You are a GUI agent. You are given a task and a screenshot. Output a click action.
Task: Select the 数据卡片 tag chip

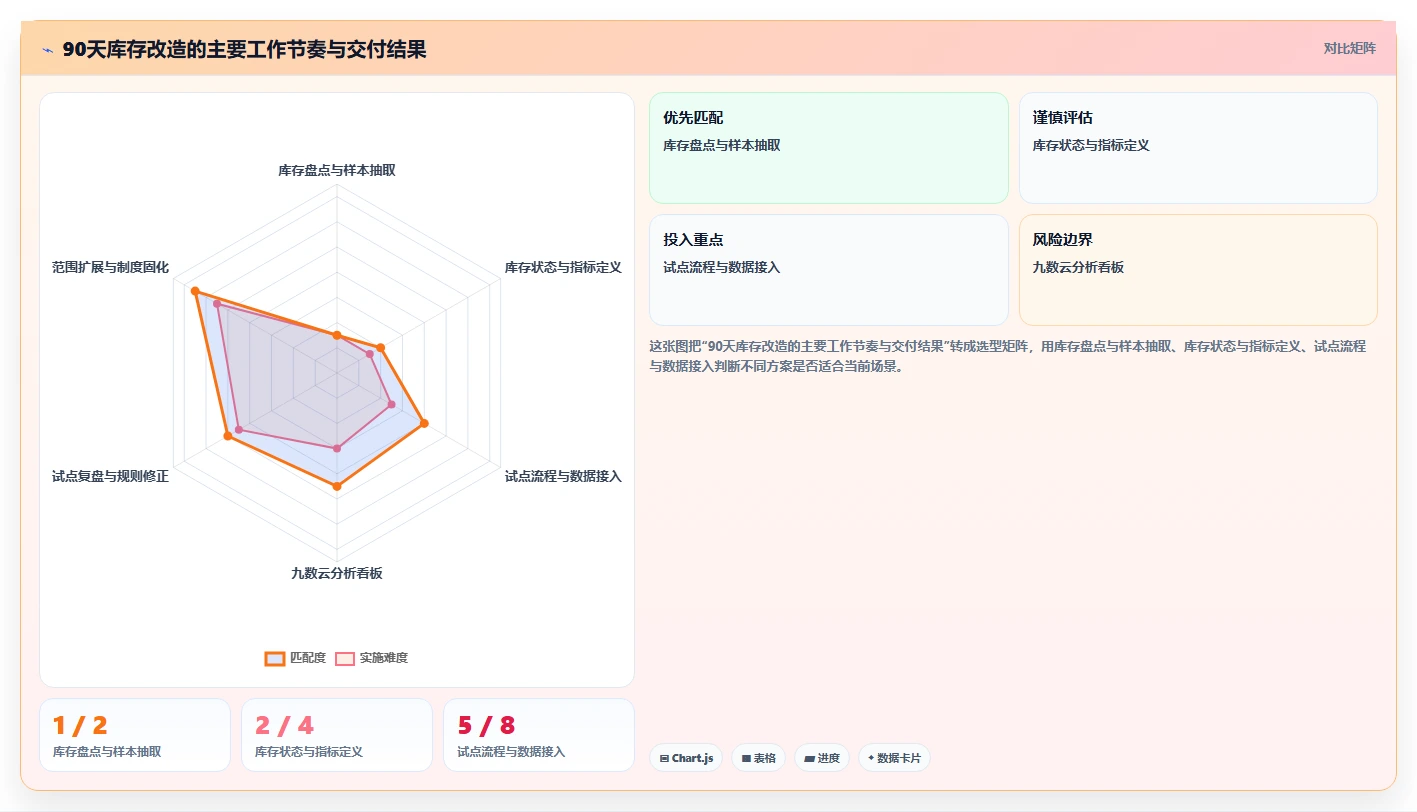894,758
